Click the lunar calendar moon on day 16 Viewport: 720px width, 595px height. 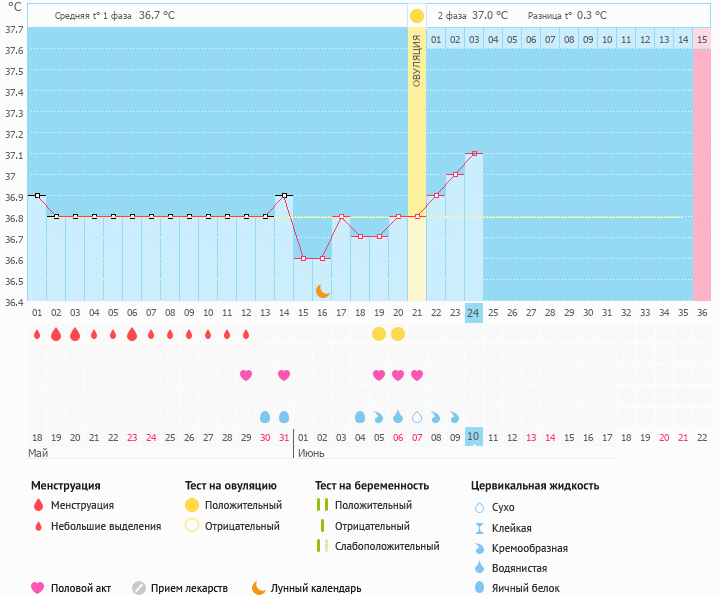click(x=322, y=291)
